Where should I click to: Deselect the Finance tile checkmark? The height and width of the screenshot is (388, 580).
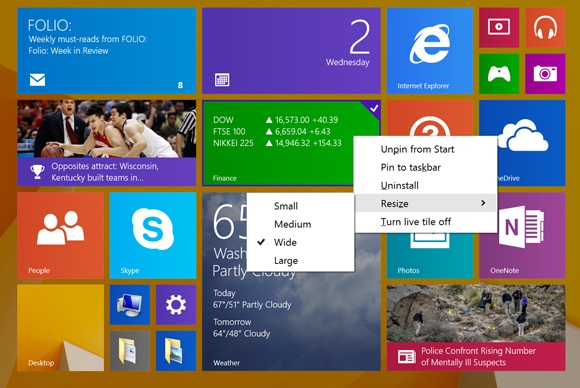click(374, 108)
